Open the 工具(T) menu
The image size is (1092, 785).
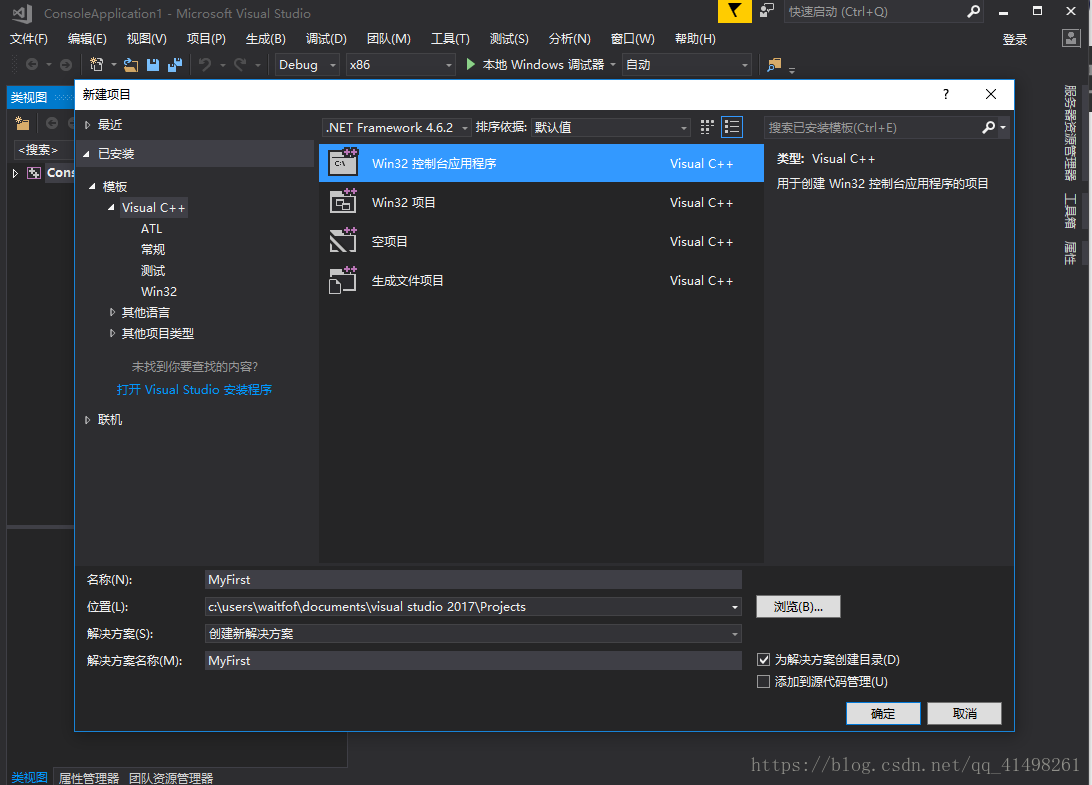[450, 39]
